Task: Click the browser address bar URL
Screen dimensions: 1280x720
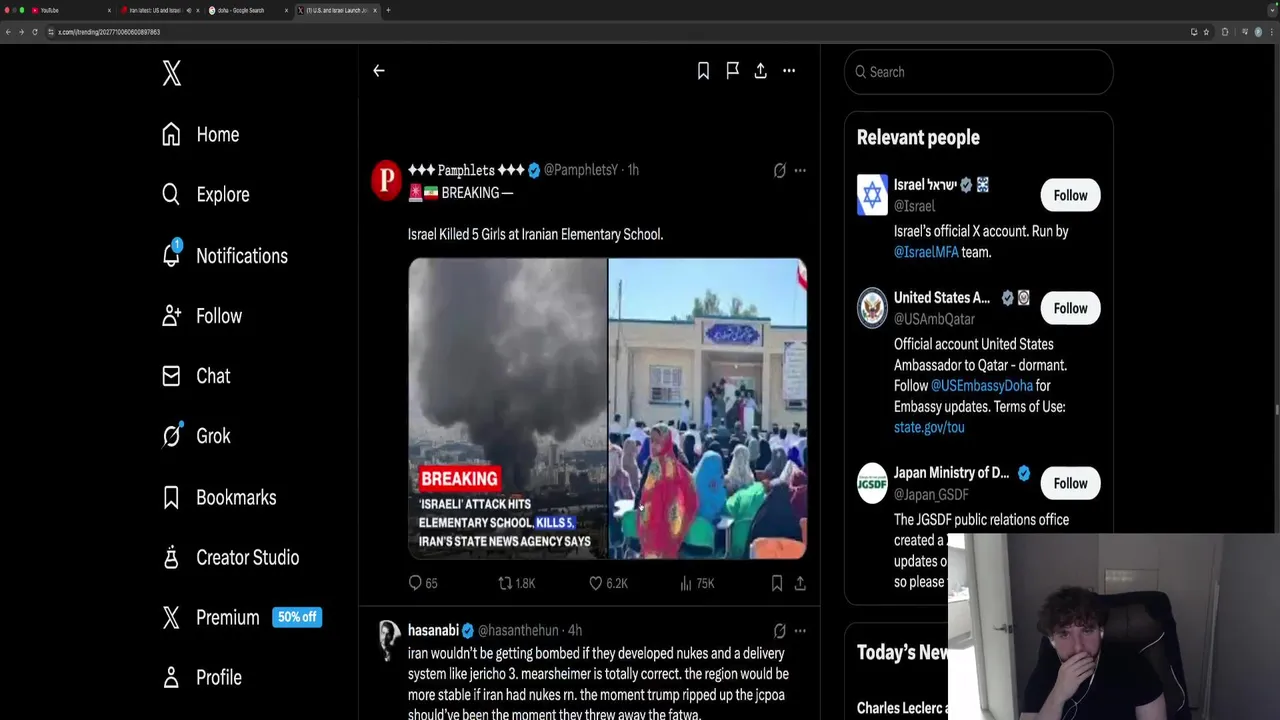Action: tap(109, 32)
